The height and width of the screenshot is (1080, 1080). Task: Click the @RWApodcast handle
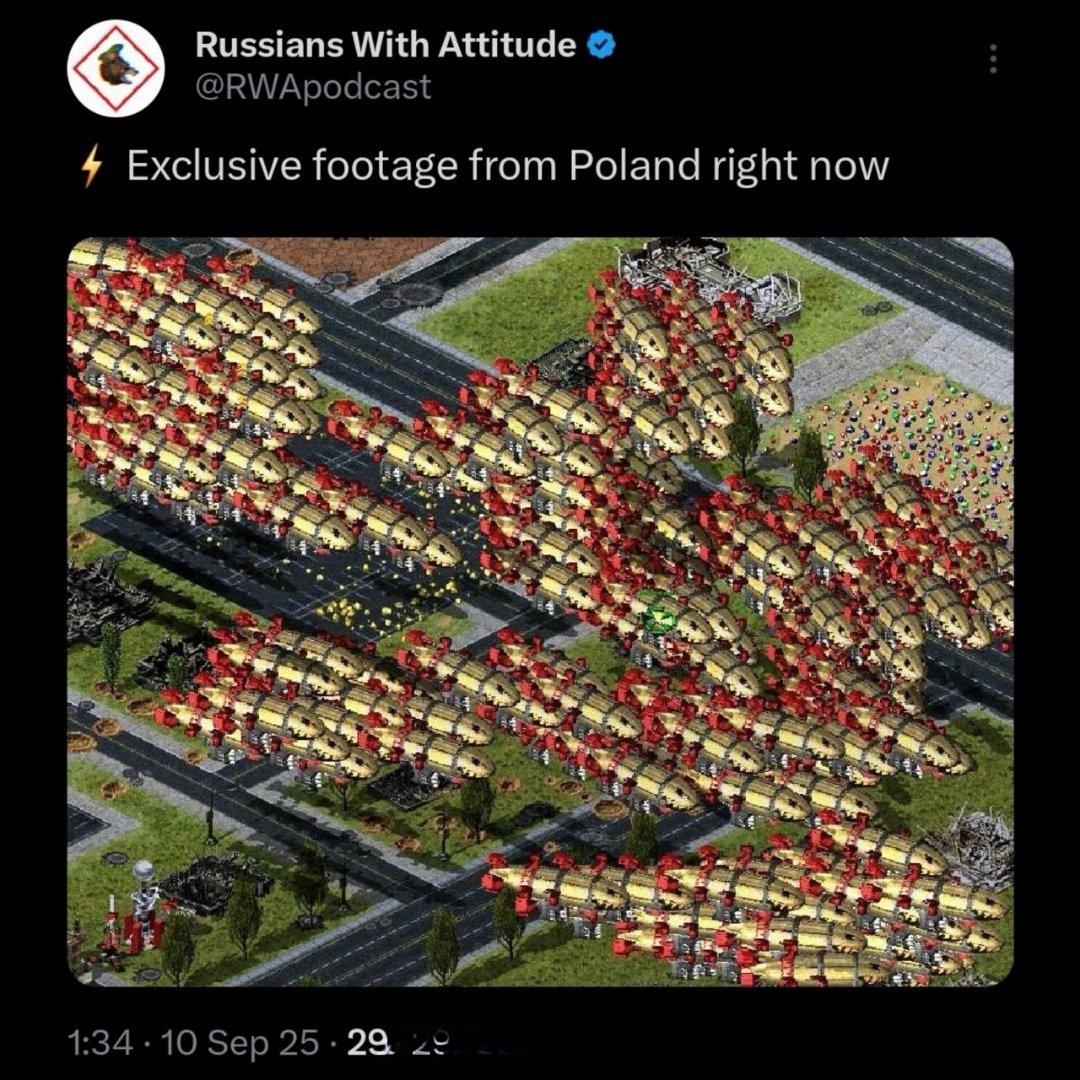click(313, 87)
